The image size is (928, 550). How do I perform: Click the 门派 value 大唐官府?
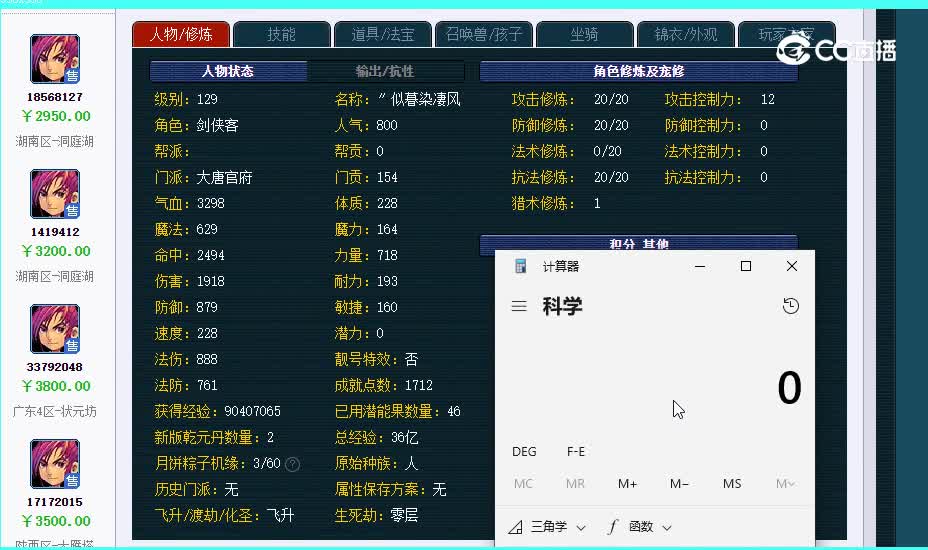click(224, 177)
